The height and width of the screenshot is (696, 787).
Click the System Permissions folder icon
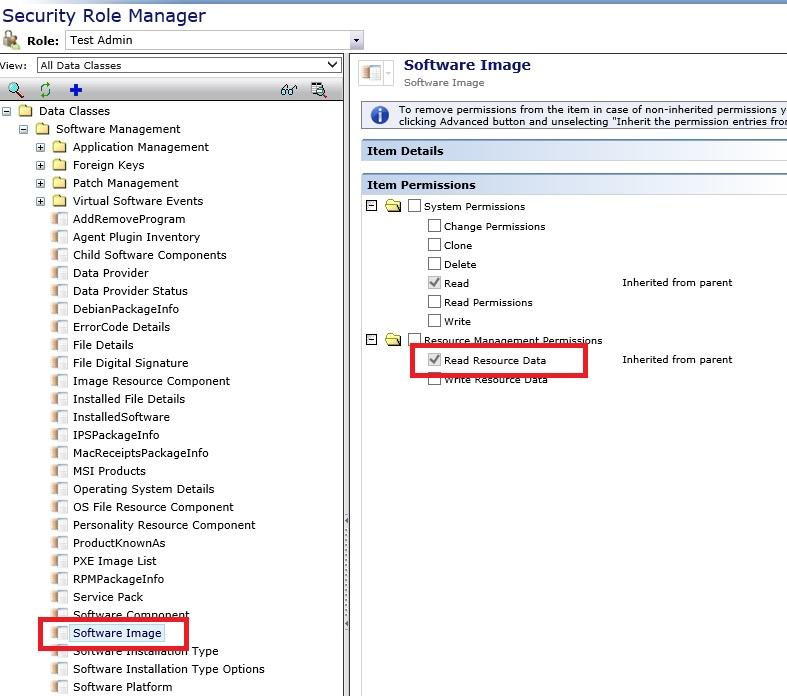[x=393, y=206]
